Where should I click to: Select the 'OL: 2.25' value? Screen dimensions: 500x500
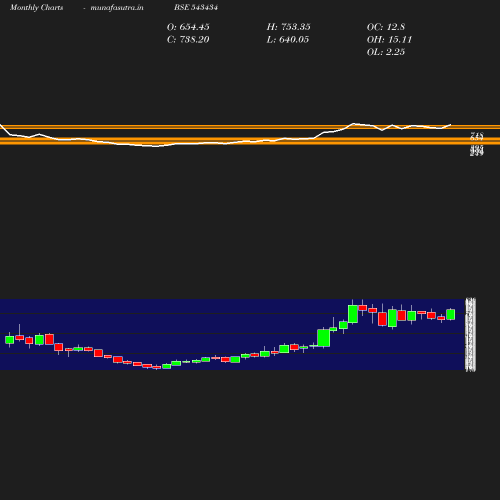click(386, 52)
